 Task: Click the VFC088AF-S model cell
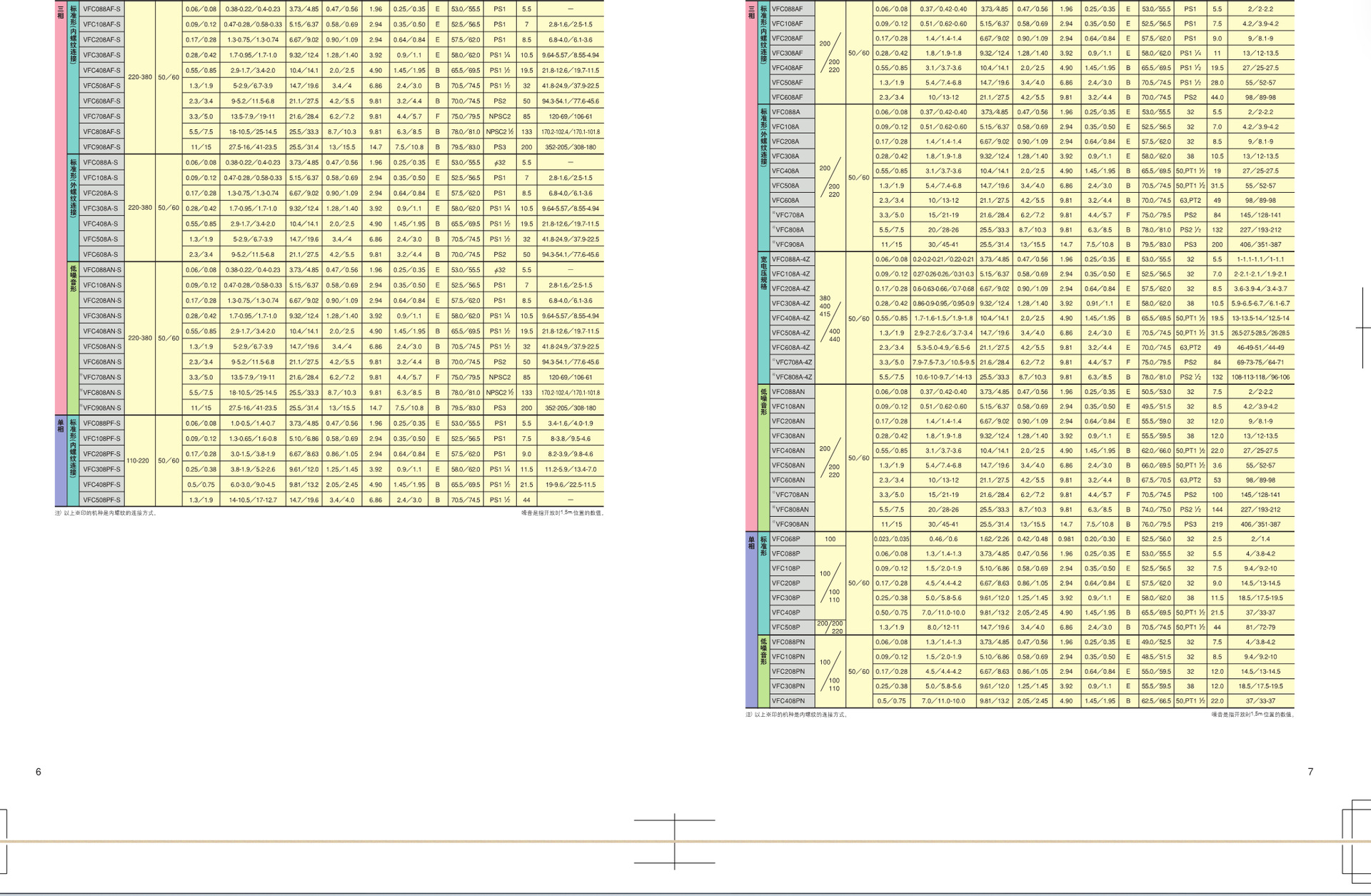[101, 9]
